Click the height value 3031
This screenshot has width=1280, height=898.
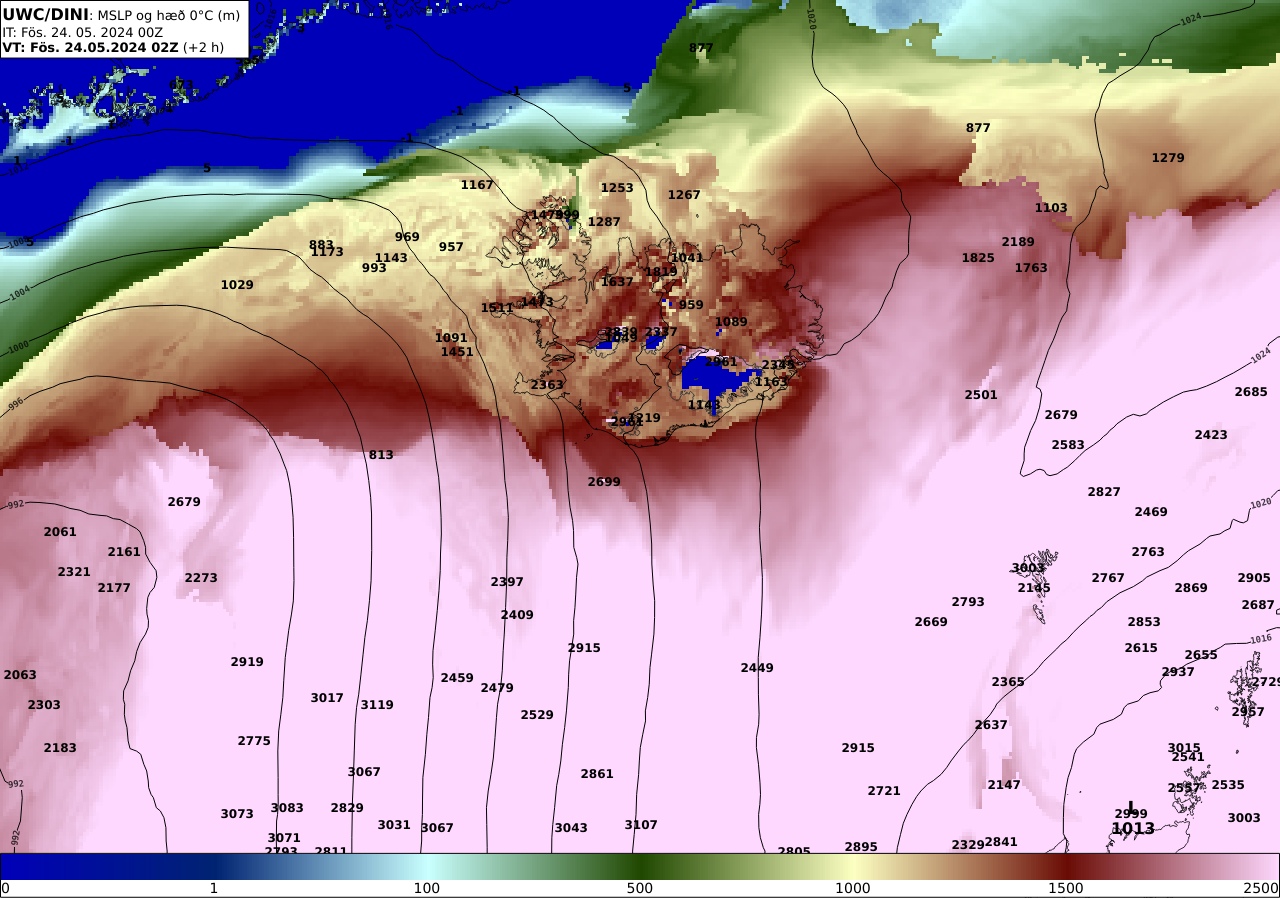tap(394, 825)
